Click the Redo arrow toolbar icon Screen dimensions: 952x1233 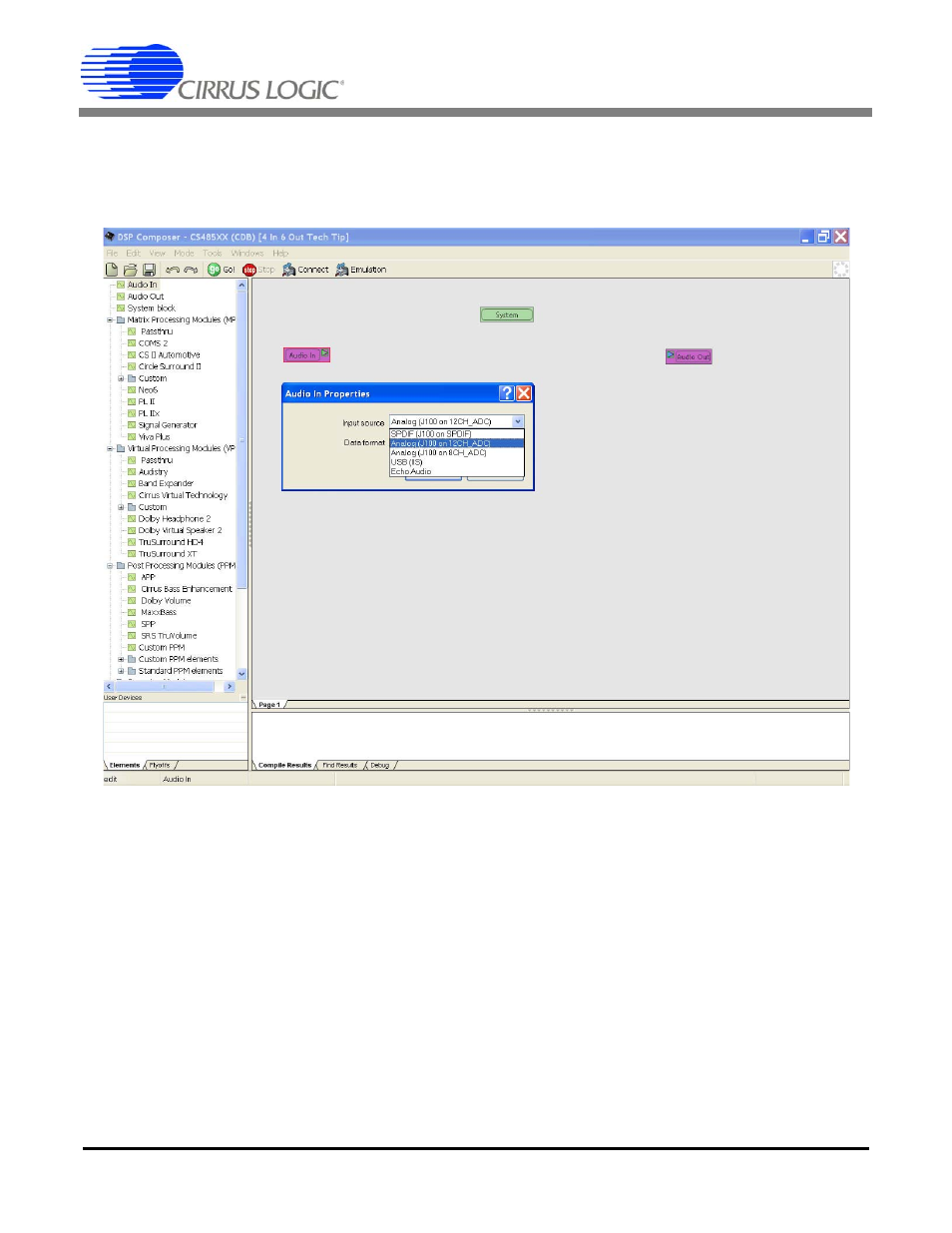[x=191, y=270]
